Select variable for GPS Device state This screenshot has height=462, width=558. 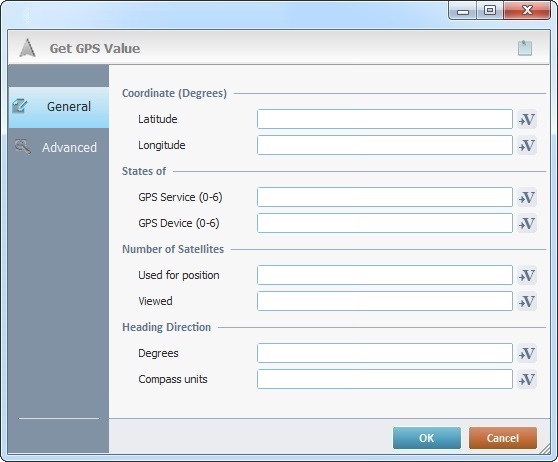pos(527,223)
